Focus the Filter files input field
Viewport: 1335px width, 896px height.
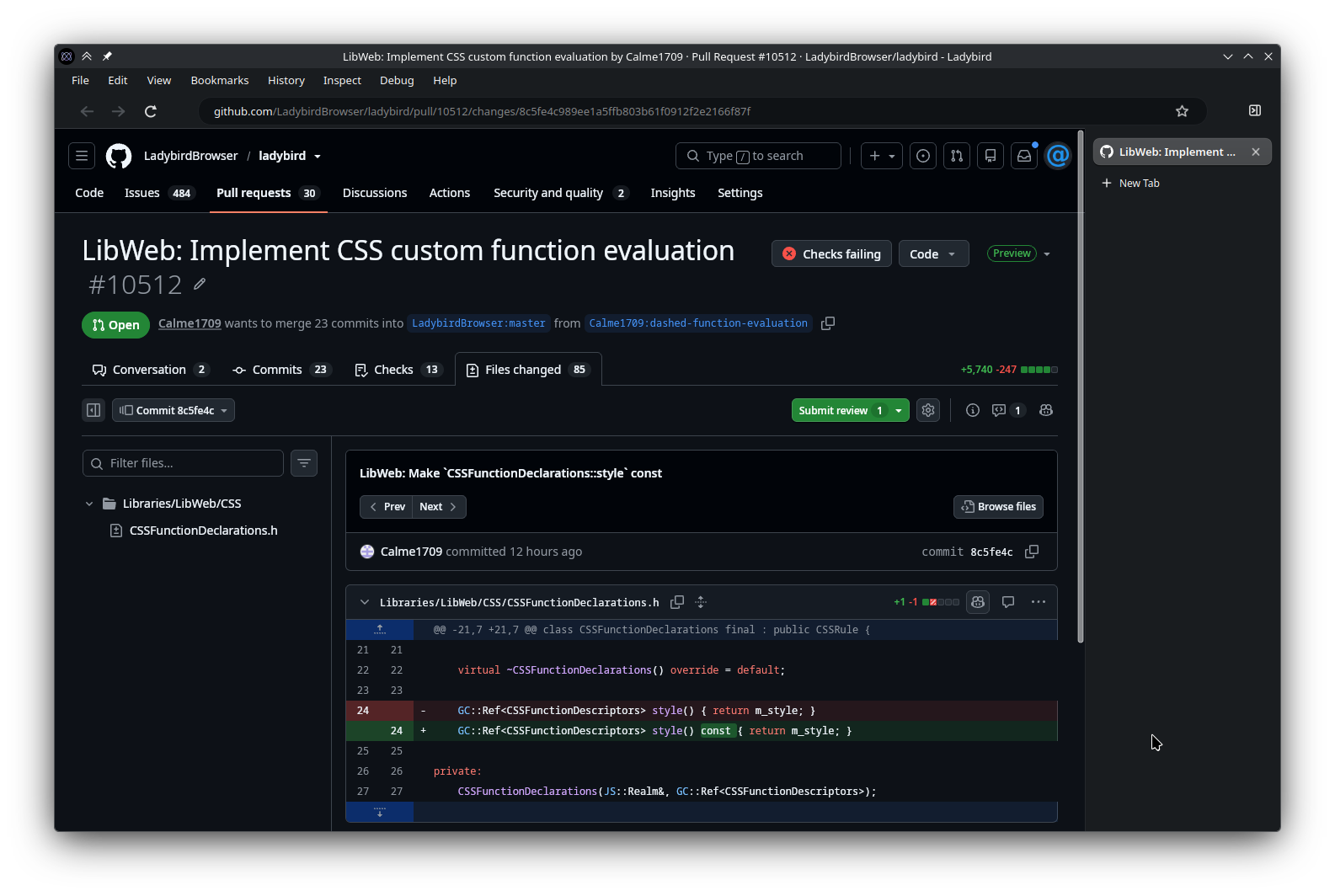(183, 463)
